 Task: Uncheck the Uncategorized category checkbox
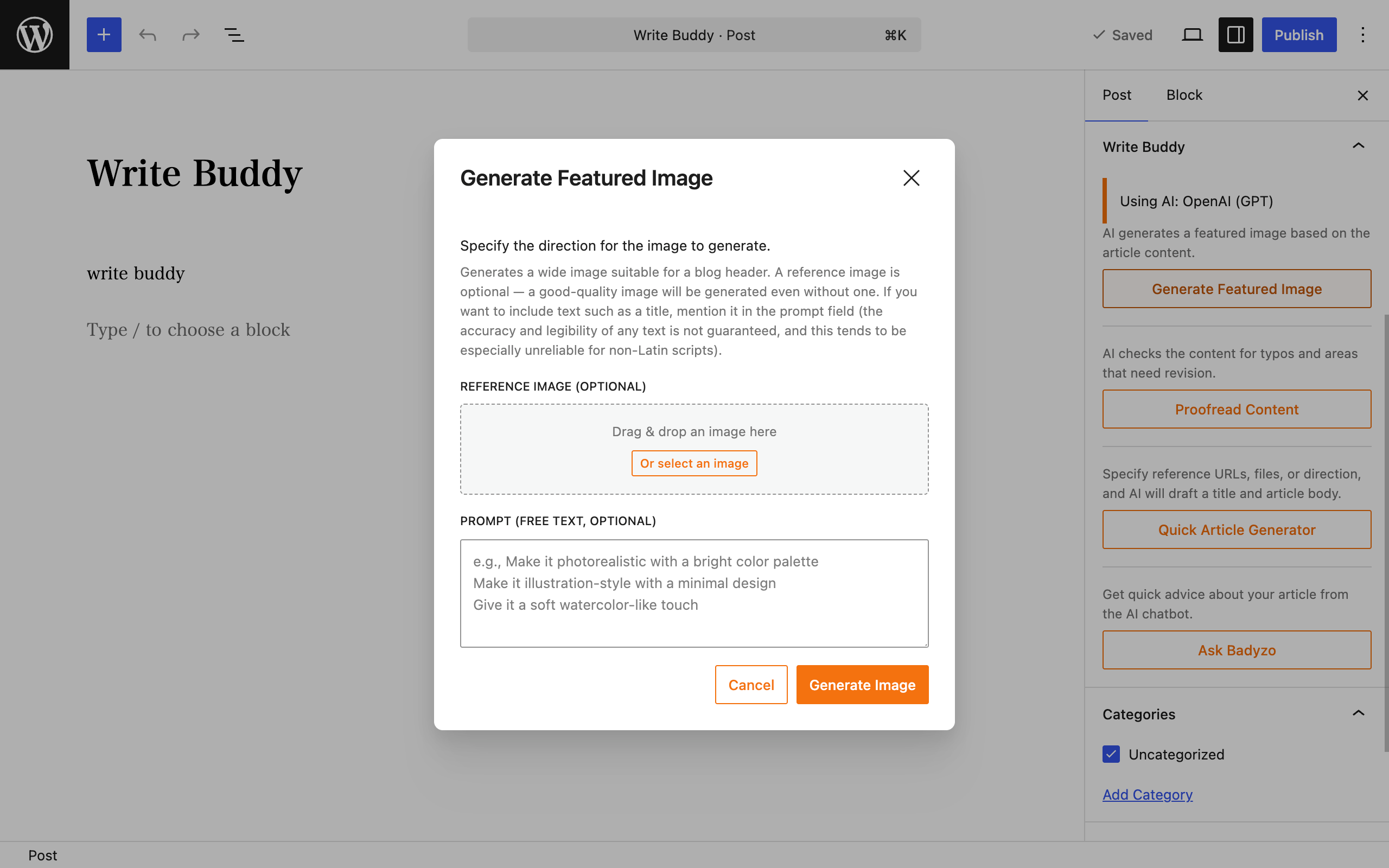point(1111,754)
